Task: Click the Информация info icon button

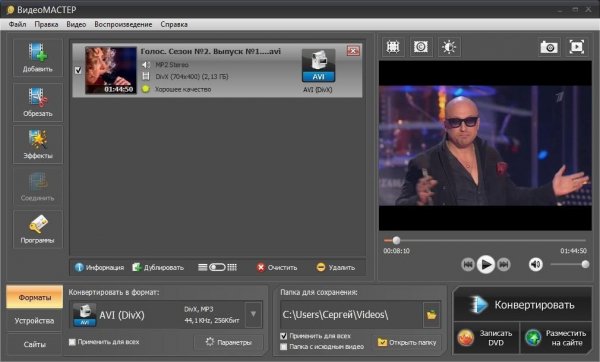Action: (99, 267)
